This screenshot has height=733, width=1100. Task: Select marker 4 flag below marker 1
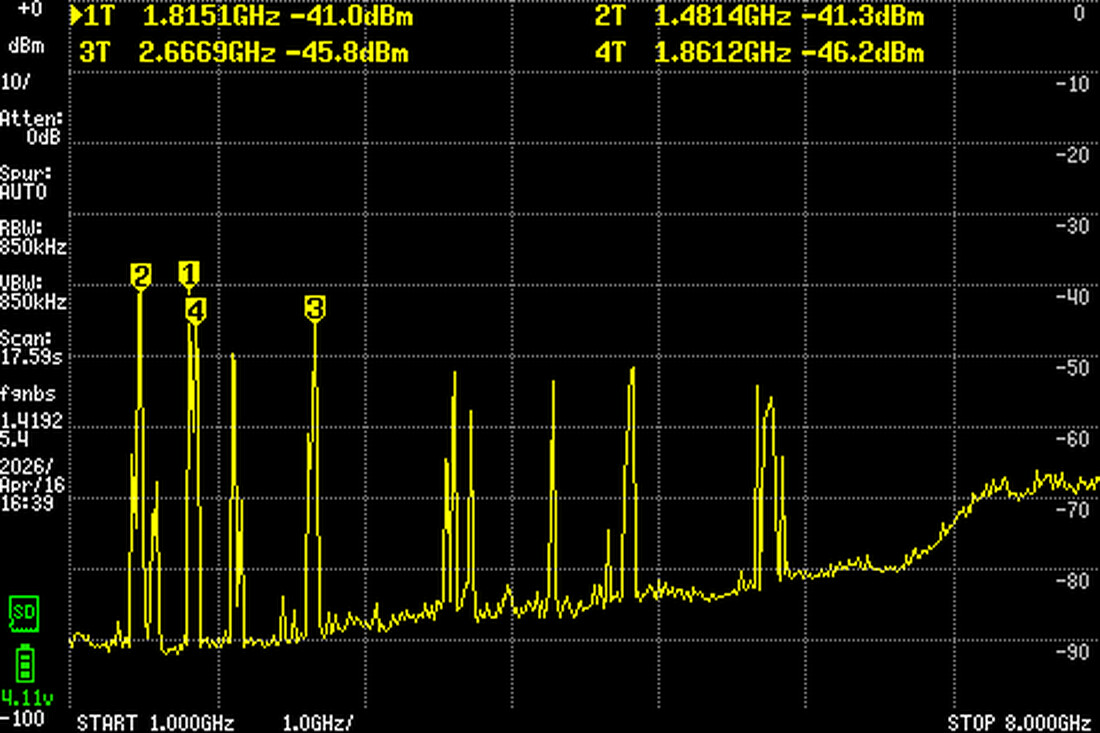point(194,310)
